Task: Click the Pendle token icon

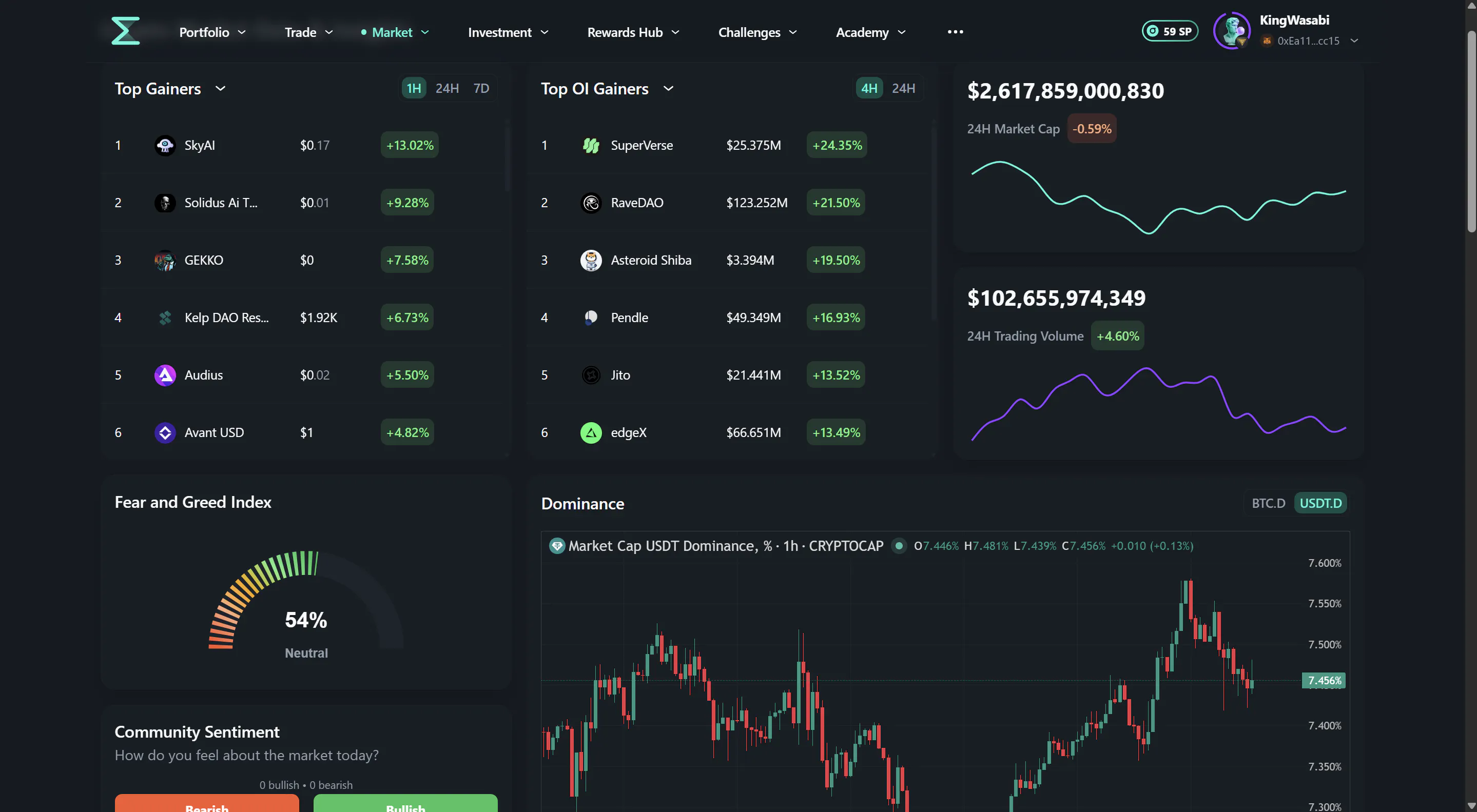Action: pyautogui.click(x=591, y=318)
